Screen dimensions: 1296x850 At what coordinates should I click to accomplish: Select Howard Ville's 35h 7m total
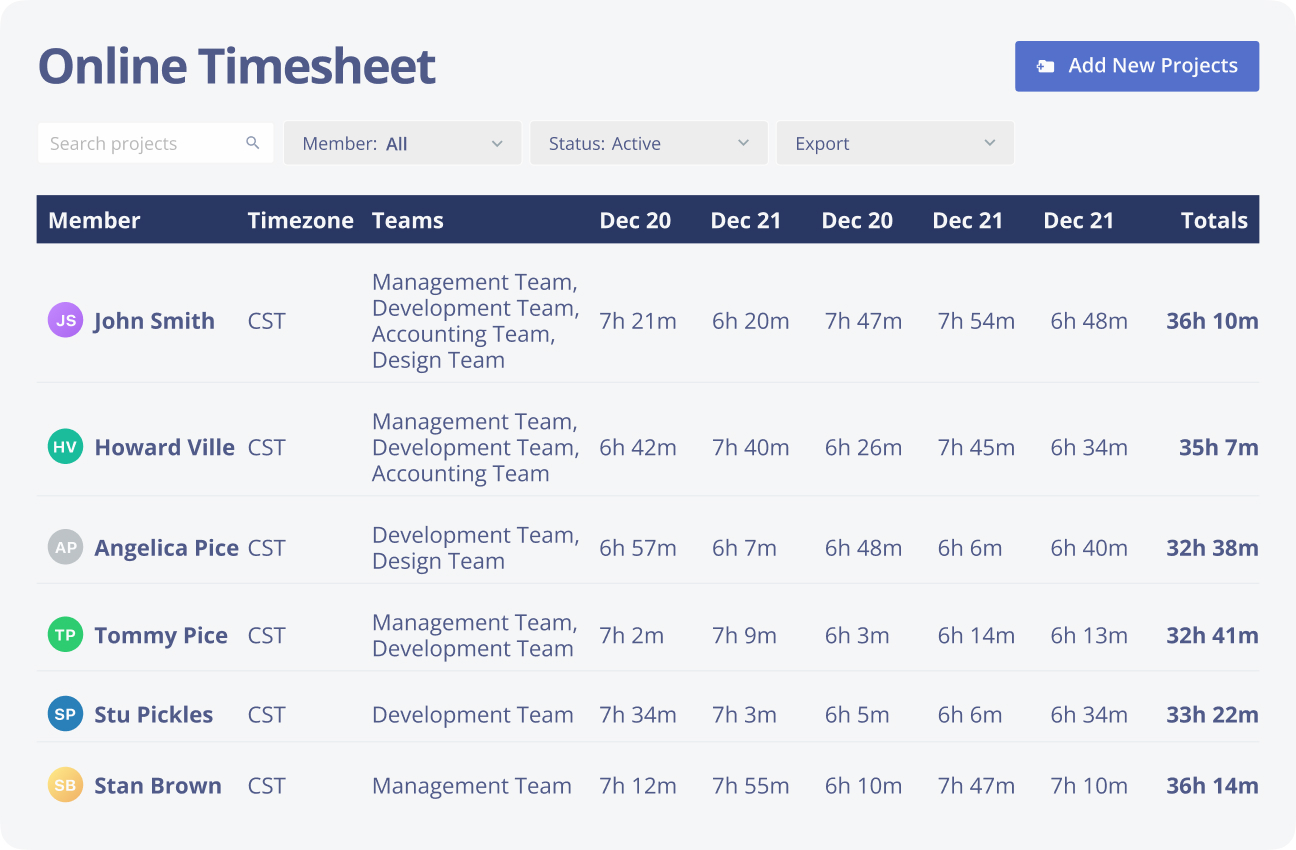tap(1218, 447)
